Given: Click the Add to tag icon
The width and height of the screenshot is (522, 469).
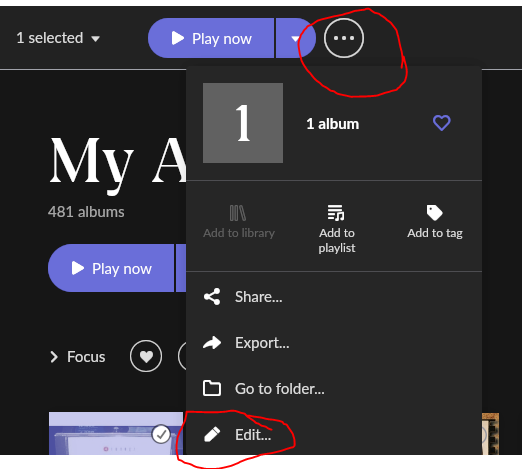Looking at the screenshot, I should (434, 213).
